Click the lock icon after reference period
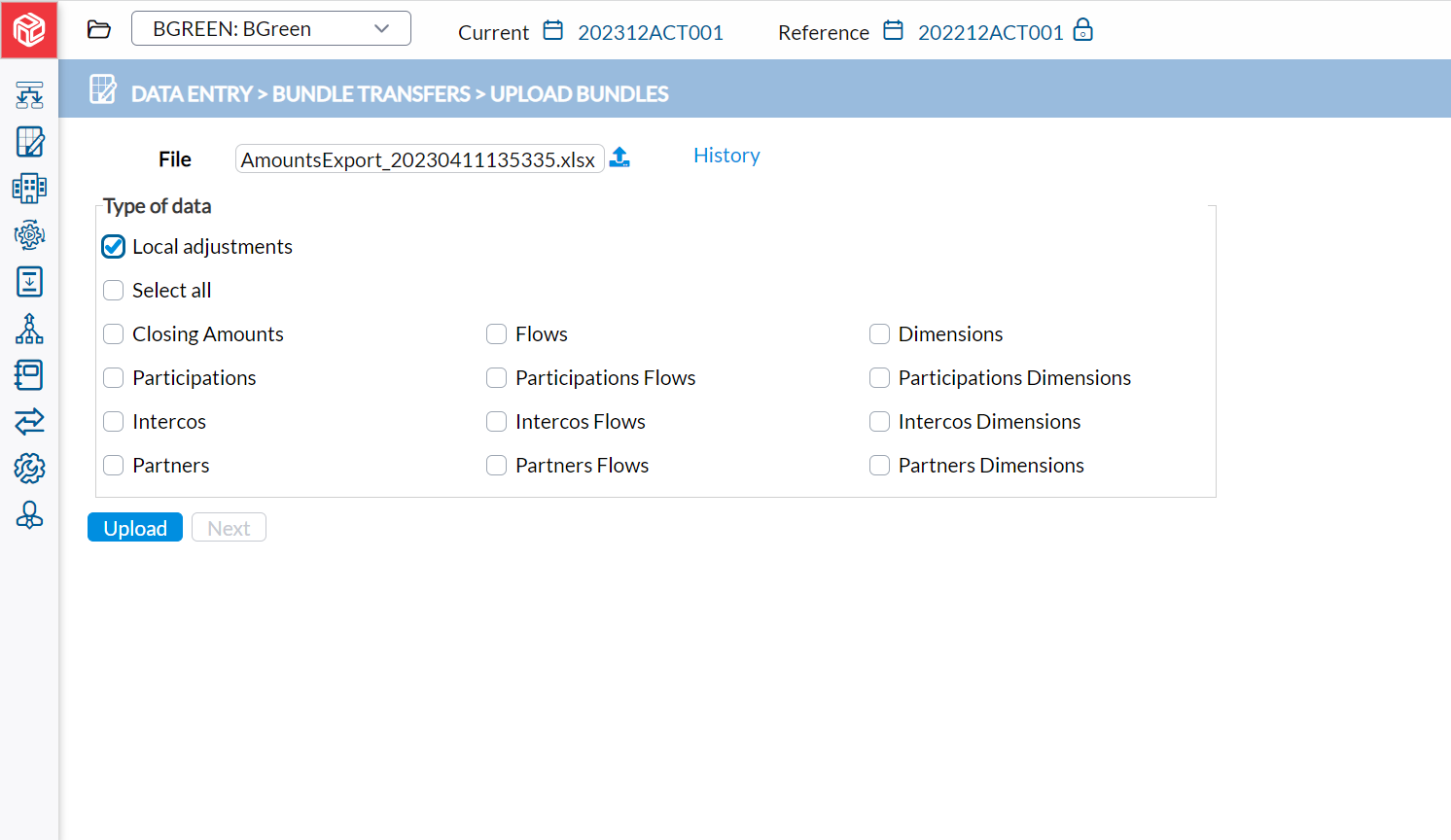The height and width of the screenshot is (840, 1451). (x=1082, y=30)
